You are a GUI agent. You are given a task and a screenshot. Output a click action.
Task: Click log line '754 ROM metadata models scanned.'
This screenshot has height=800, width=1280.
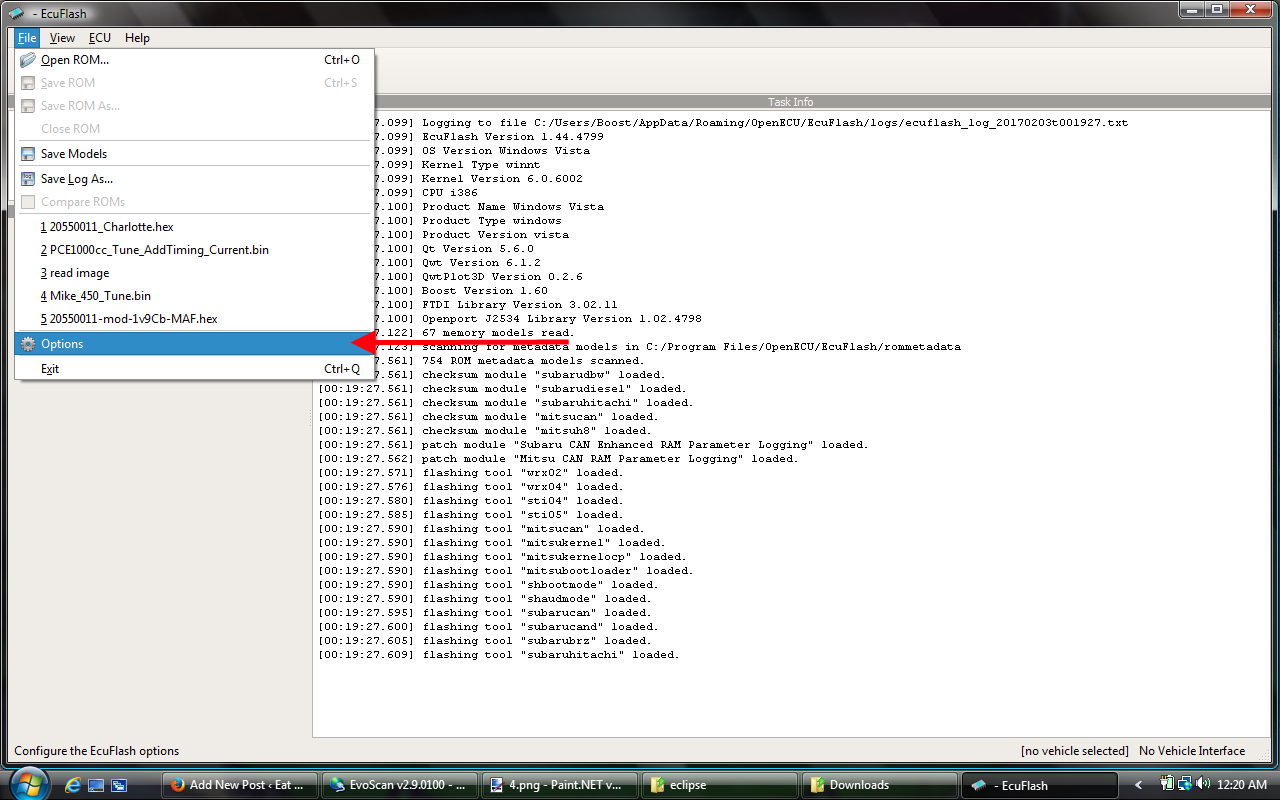click(x=533, y=361)
